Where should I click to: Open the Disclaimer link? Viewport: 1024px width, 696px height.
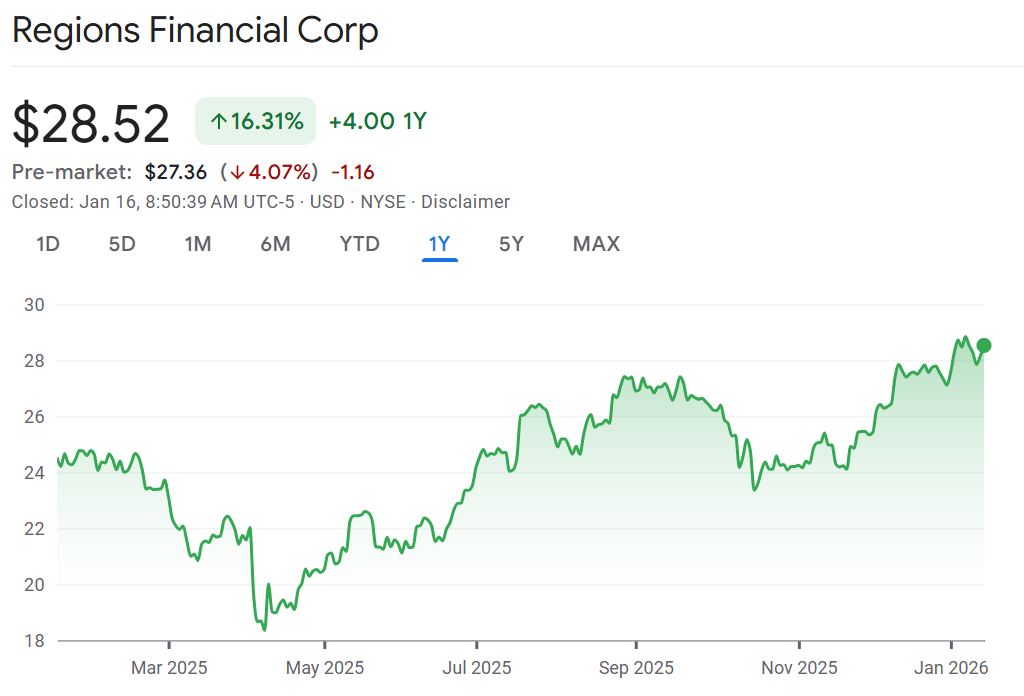pos(465,202)
